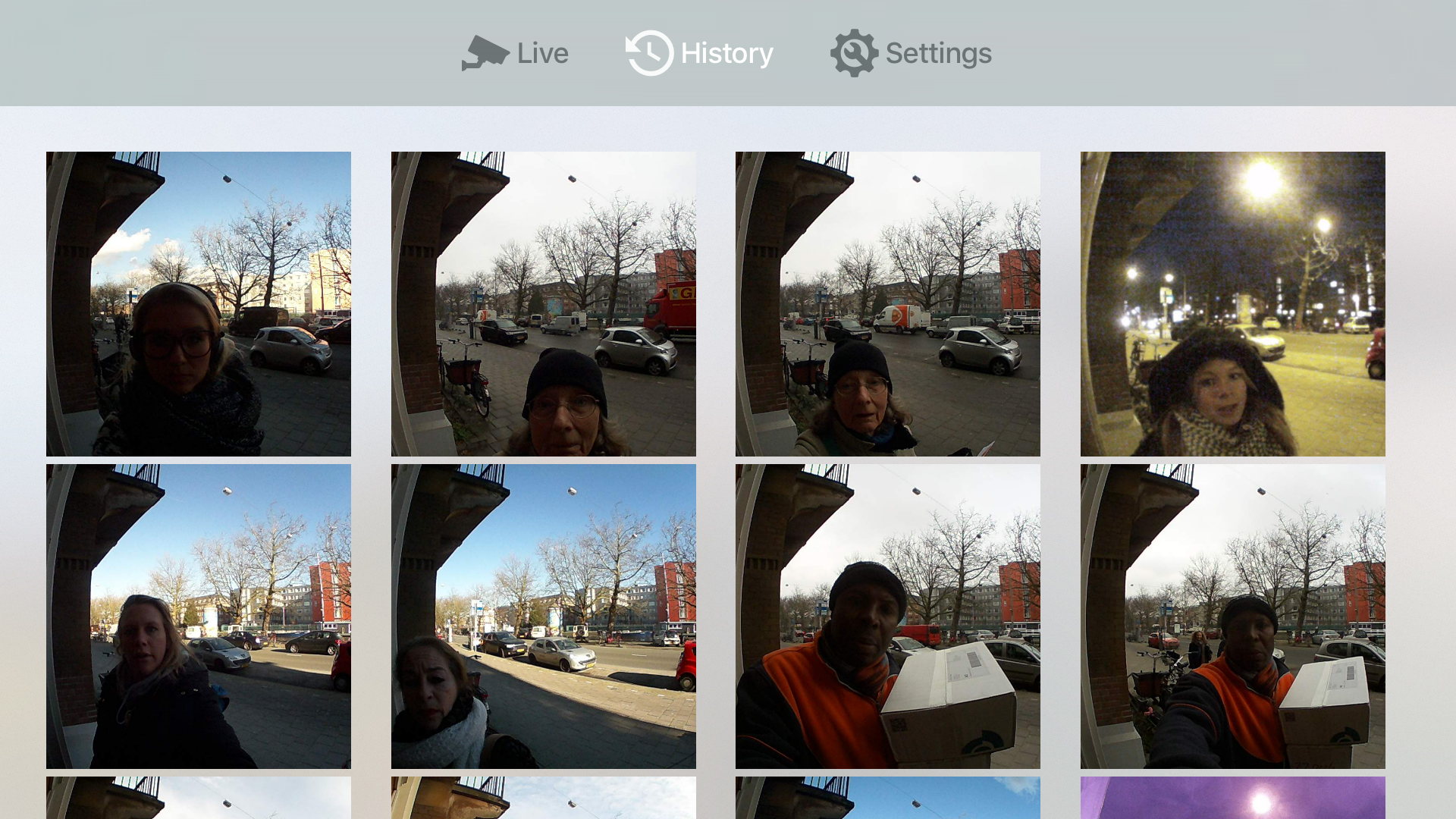1456x819 pixels.
Task: View the night-time snapshot with street lamps
Action: 1233,304
